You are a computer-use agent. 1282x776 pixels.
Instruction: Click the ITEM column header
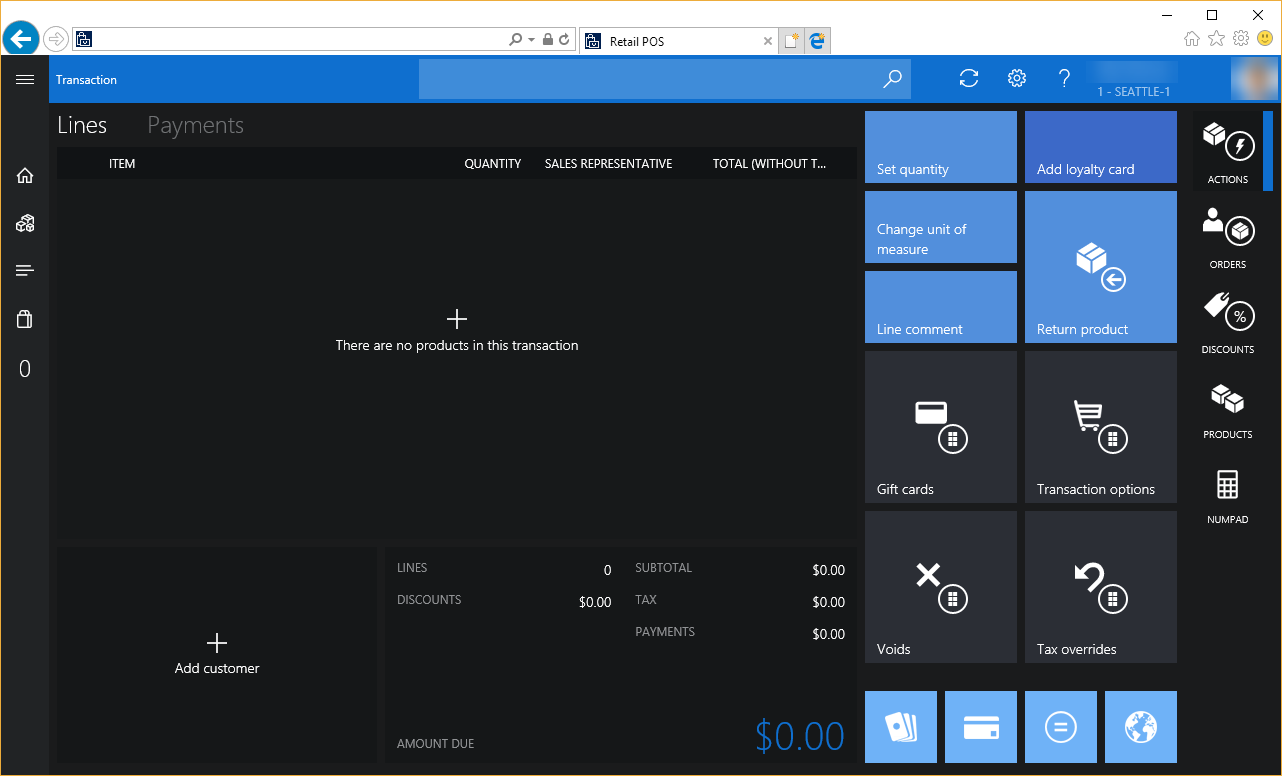pos(122,164)
